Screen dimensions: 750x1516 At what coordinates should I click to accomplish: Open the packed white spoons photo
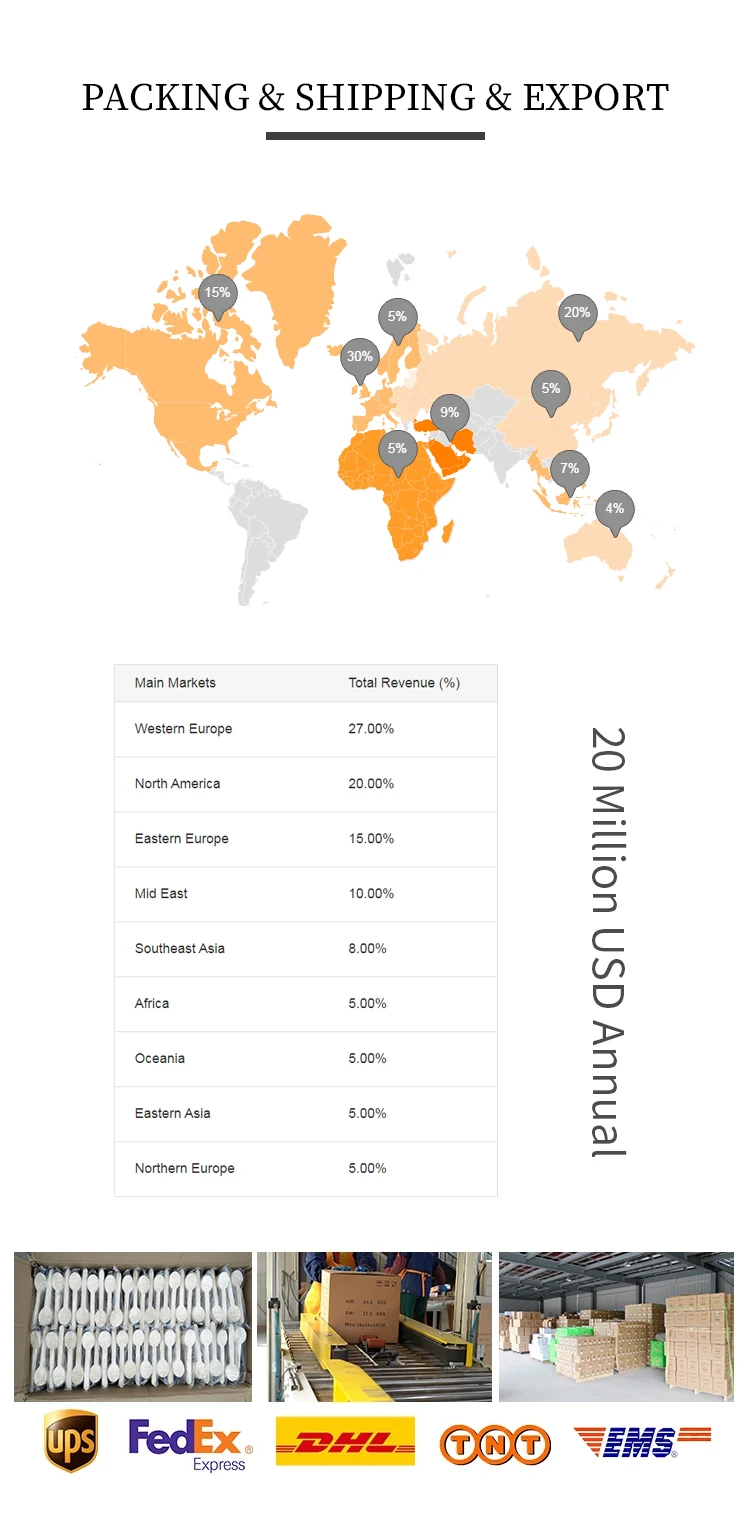point(133,1326)
